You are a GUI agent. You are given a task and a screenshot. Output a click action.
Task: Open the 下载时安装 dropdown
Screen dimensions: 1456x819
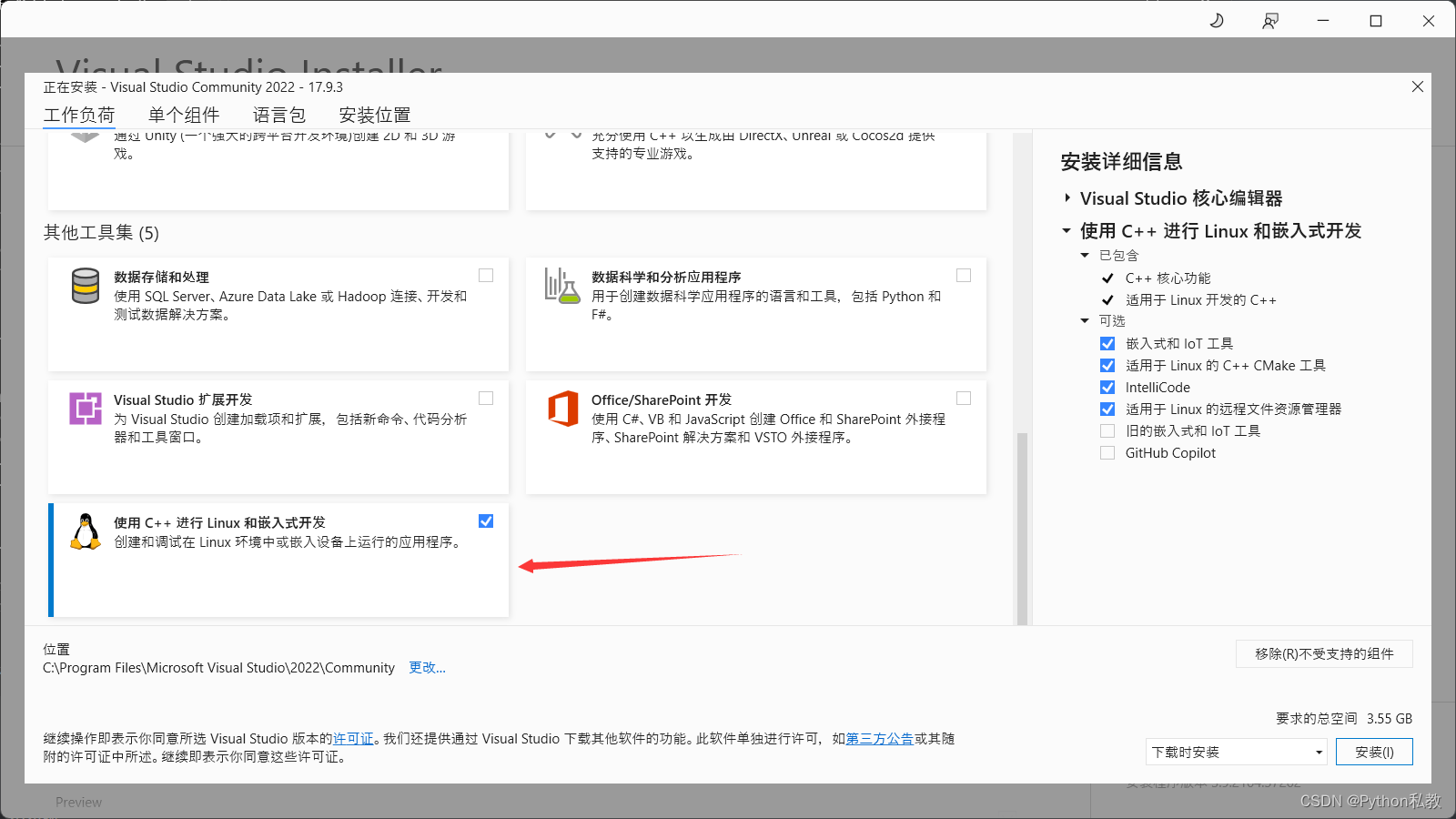point(1237,752)
